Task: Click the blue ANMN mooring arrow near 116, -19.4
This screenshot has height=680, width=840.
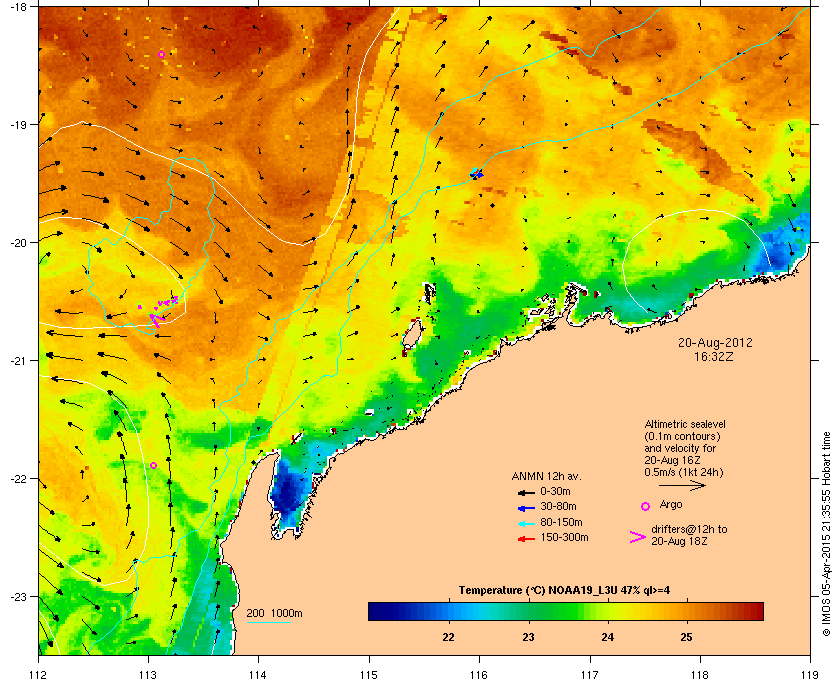Action: [476, 173]
